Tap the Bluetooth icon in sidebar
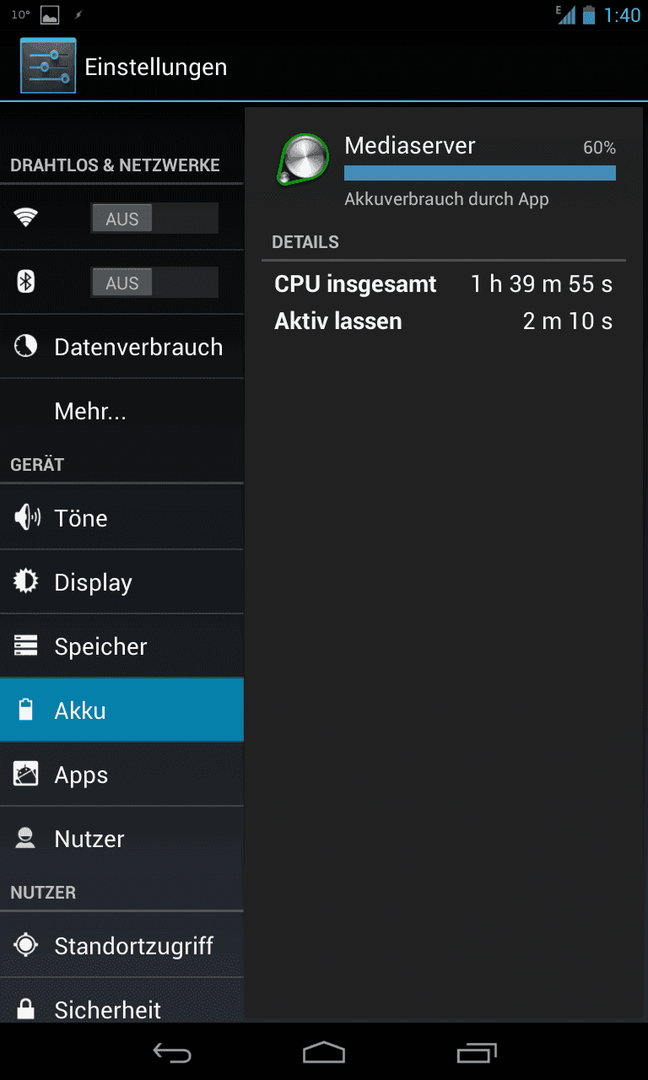Image resolution: width=648 pixels, height=1080 pixels. 26,282
